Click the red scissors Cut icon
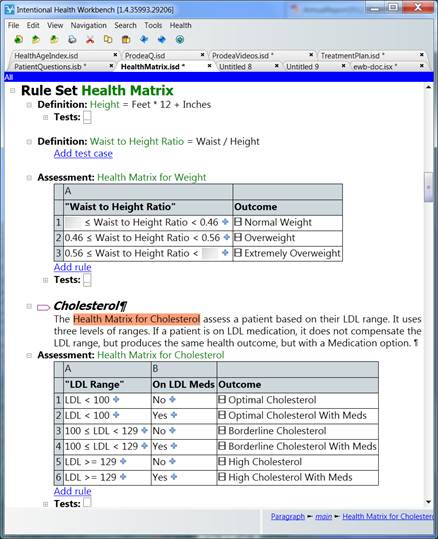The height and width of the screenshot is (539, 438). 90,40
